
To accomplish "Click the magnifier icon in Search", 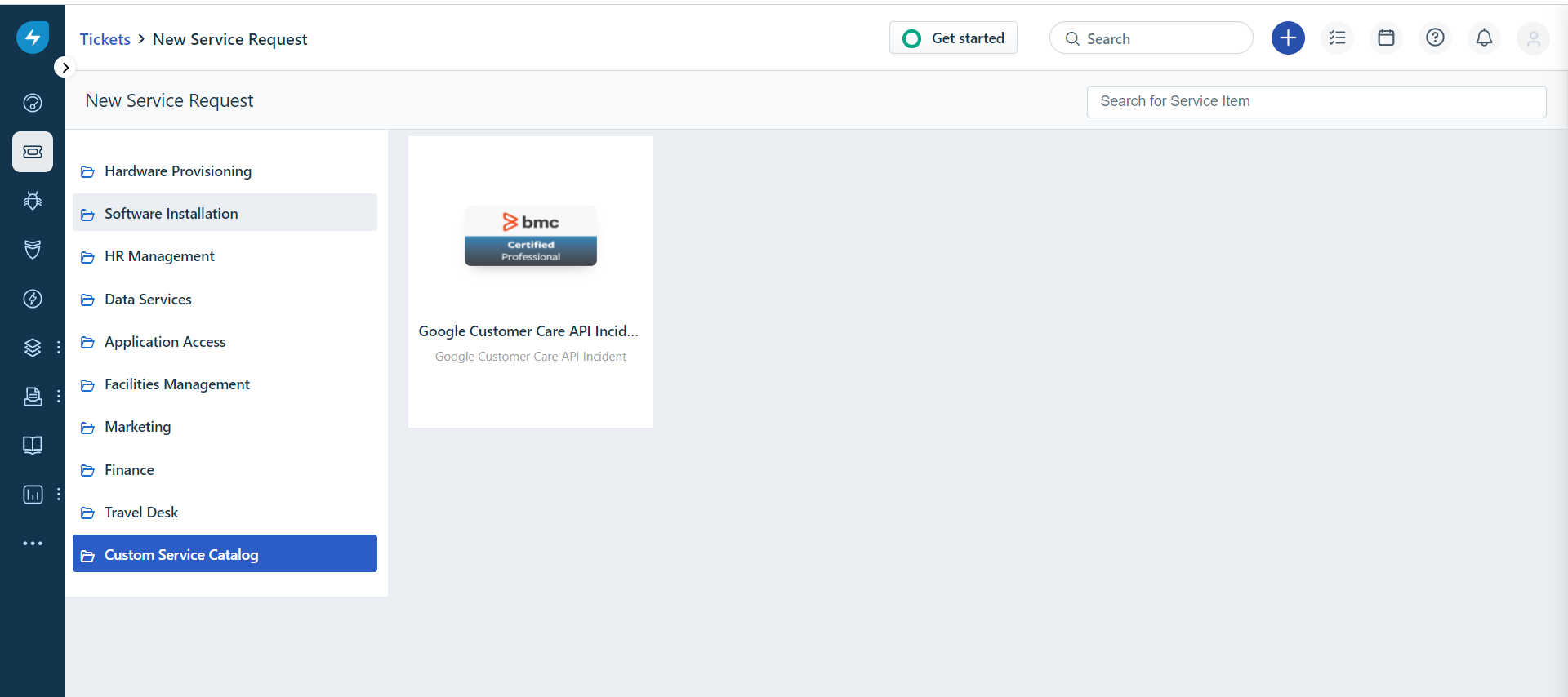I will (1072, 39).
